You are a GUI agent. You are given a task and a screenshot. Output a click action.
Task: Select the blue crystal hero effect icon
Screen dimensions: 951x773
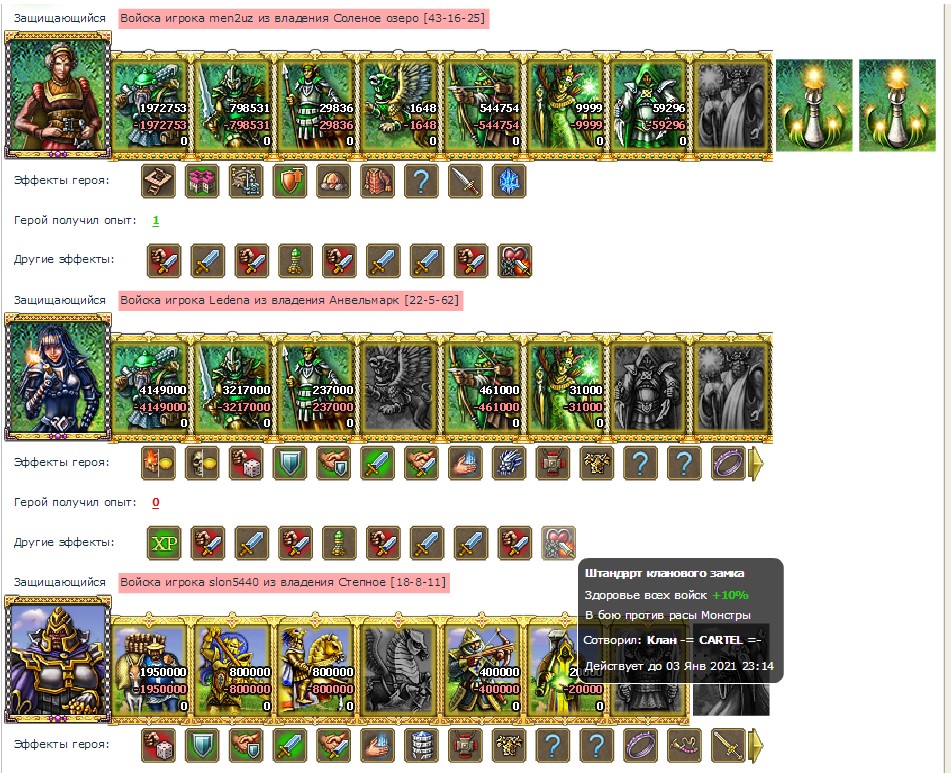tap(509, 181)
